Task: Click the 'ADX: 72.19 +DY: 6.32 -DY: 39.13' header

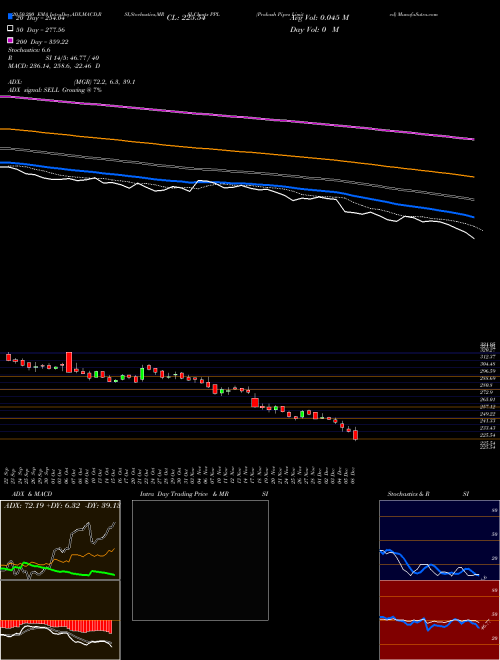Action: [x=62, y=505]
